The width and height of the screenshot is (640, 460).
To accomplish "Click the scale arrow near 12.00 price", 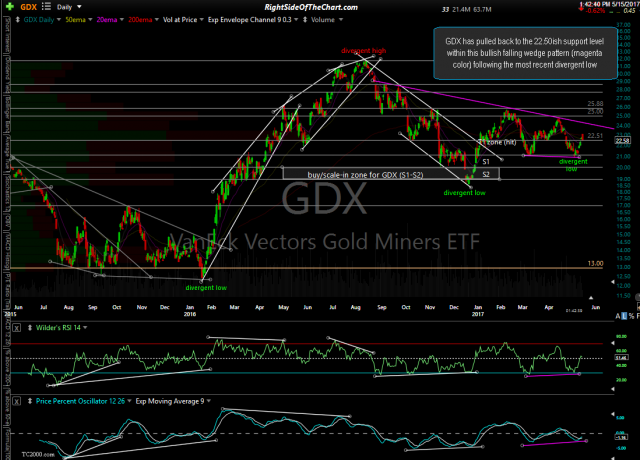I will point(613,282).
